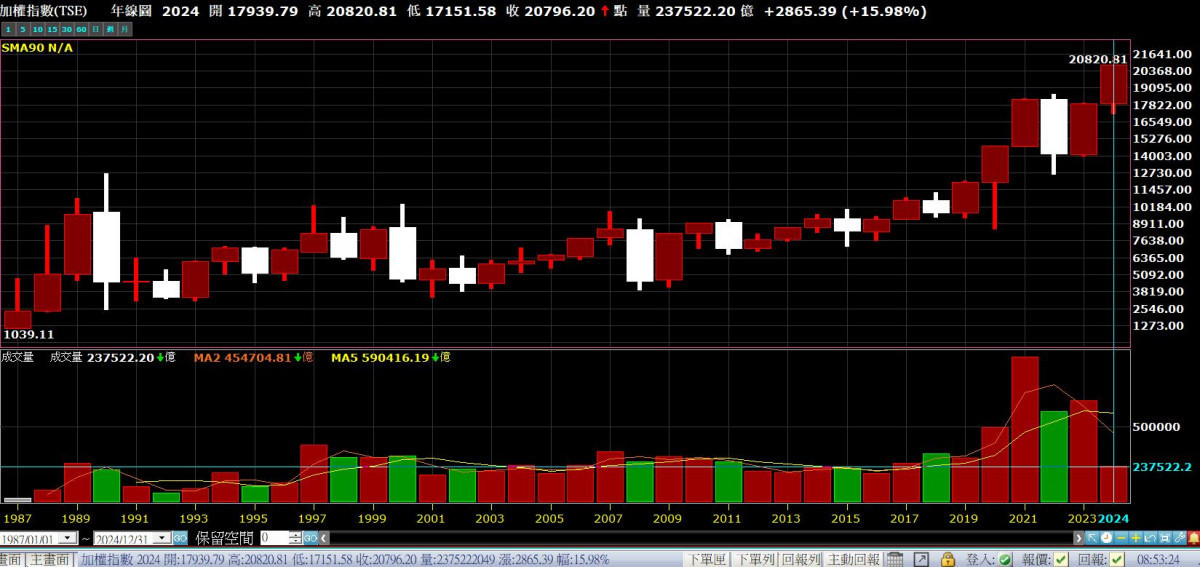Viewport: 1200px width, 567px height.
Task: Click the red alert bell icon
Action: [1193, 538]
